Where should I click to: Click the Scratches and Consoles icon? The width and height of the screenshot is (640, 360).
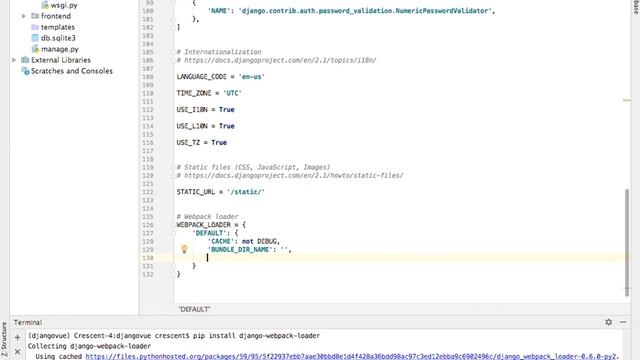point(25,71)
